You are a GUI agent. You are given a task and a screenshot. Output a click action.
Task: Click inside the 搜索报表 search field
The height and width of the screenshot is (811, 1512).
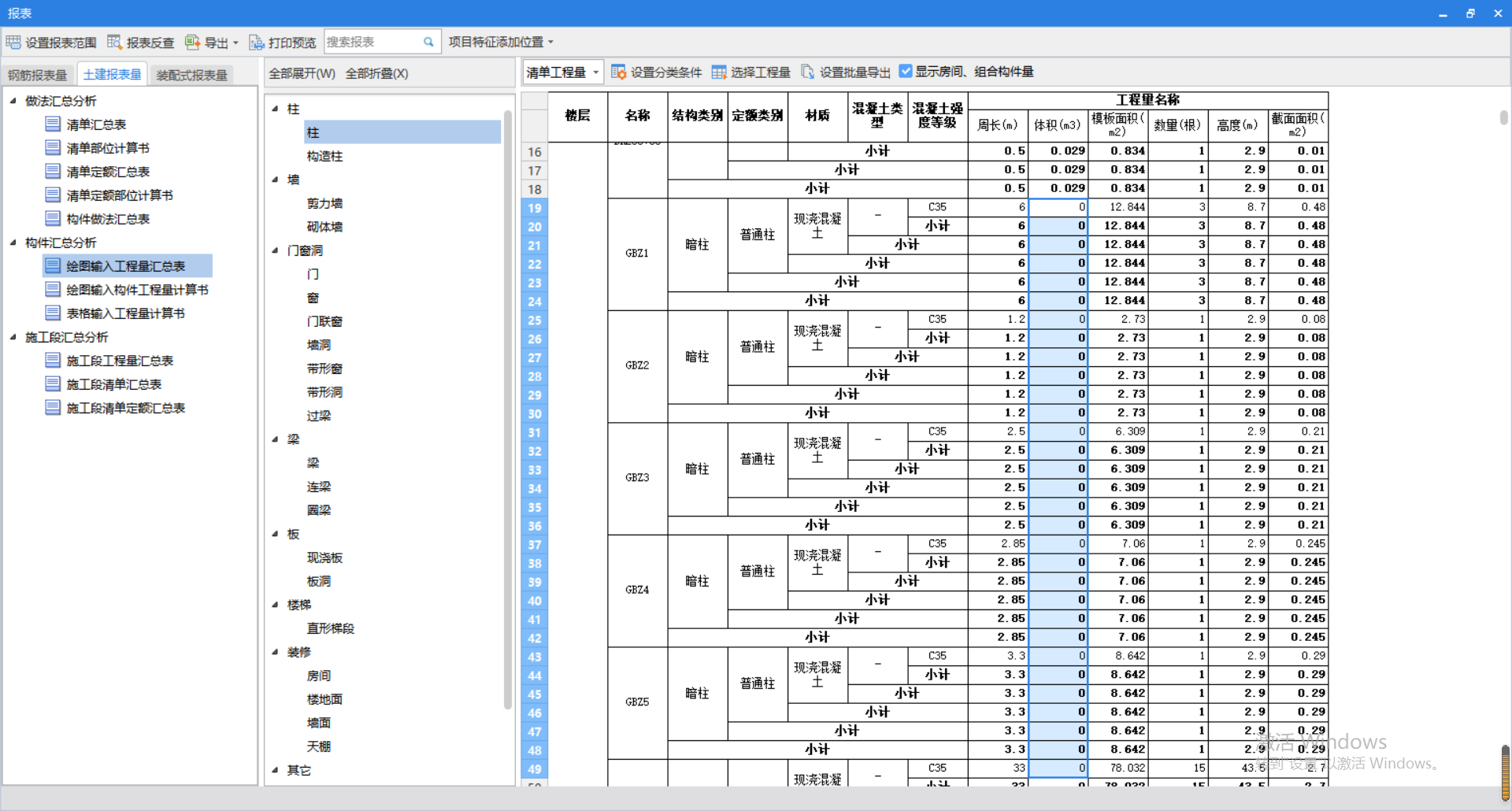373,42
